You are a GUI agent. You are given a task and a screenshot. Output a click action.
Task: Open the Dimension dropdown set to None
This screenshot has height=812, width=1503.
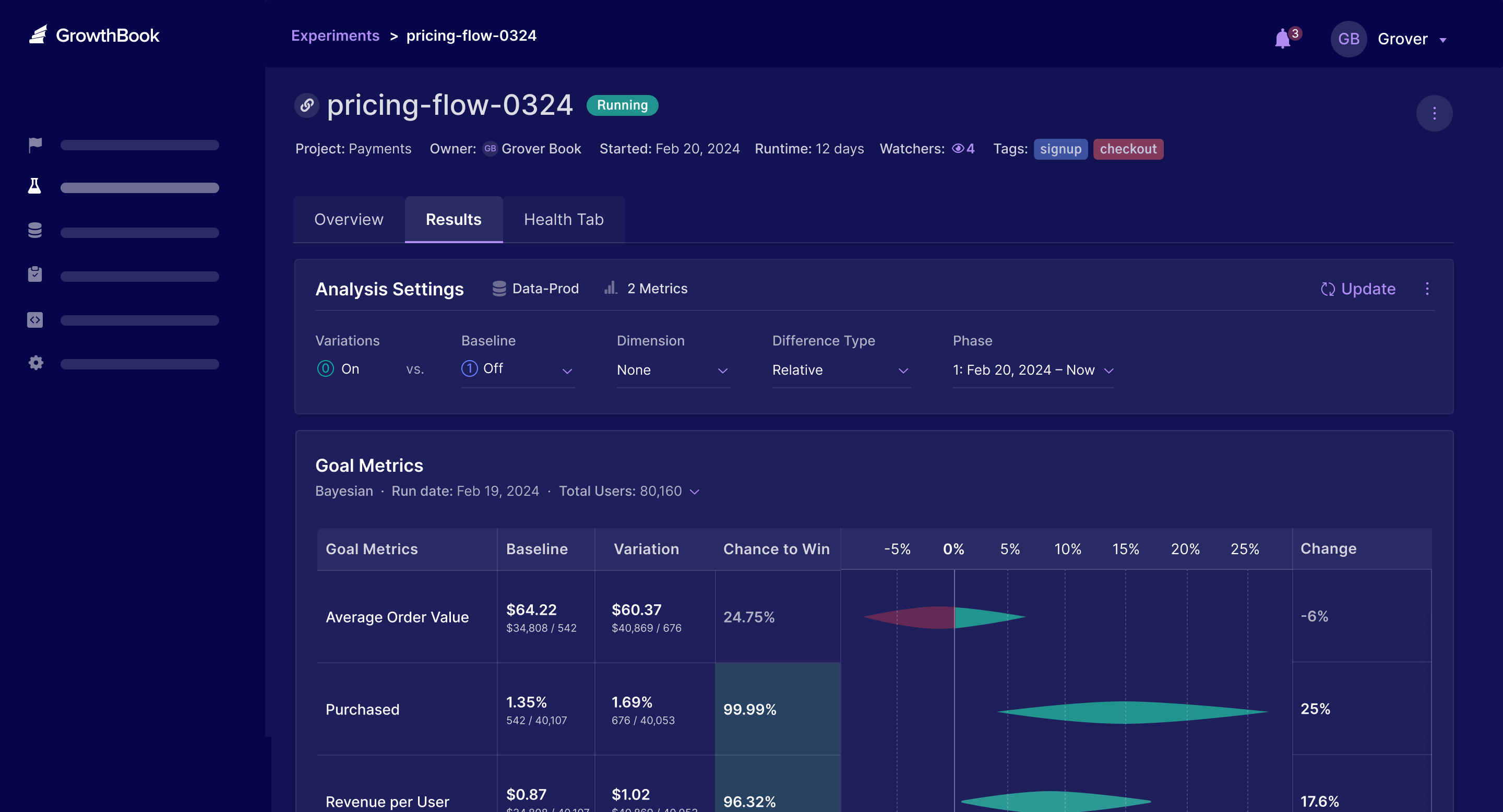[x=672, y=370]
